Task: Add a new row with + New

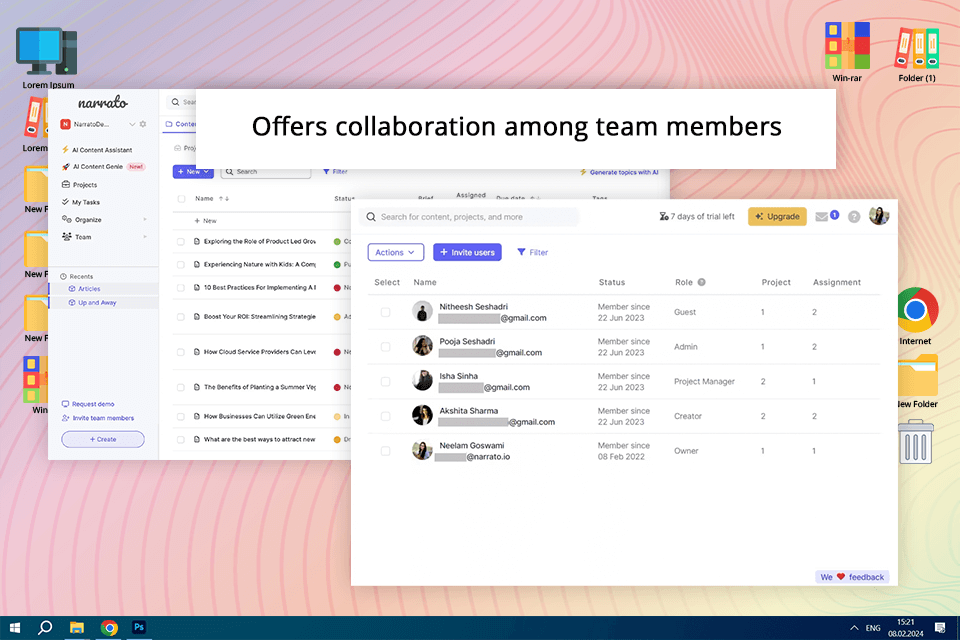Action: pyautogui.click(x=205, y=220)
